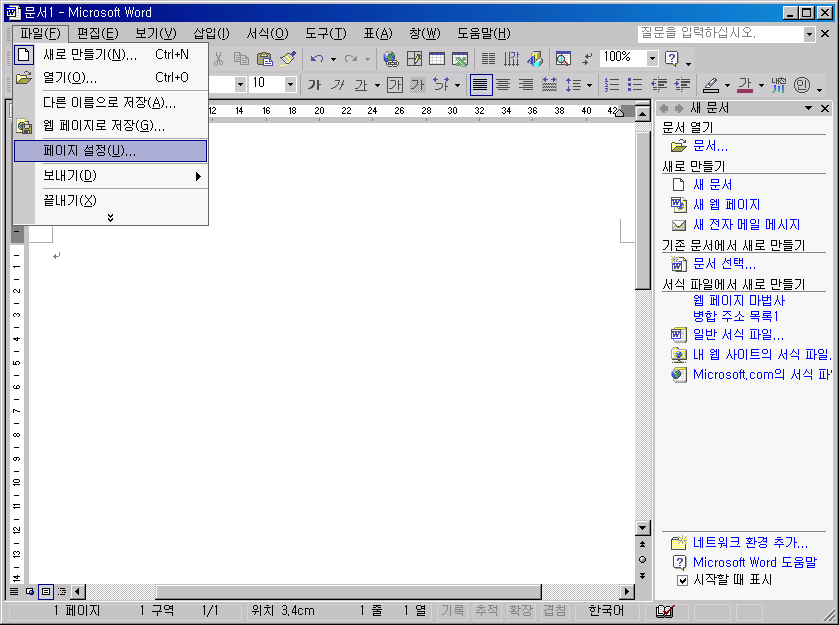This screenshot has height=625, width=839.
Task: Click the Columns layout icon
Action: pyautogui.click(x=488, y=58)
